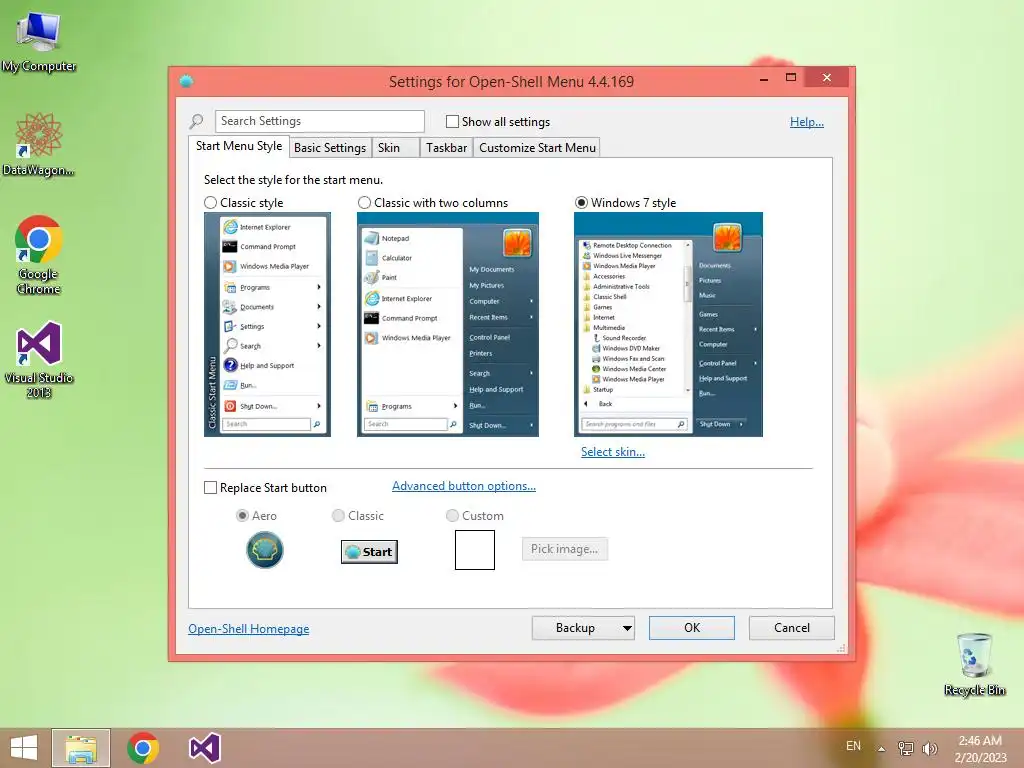Close the Open-Shell settings window
The height and width of the screenshot is (768, 1024).
point(827,78)
